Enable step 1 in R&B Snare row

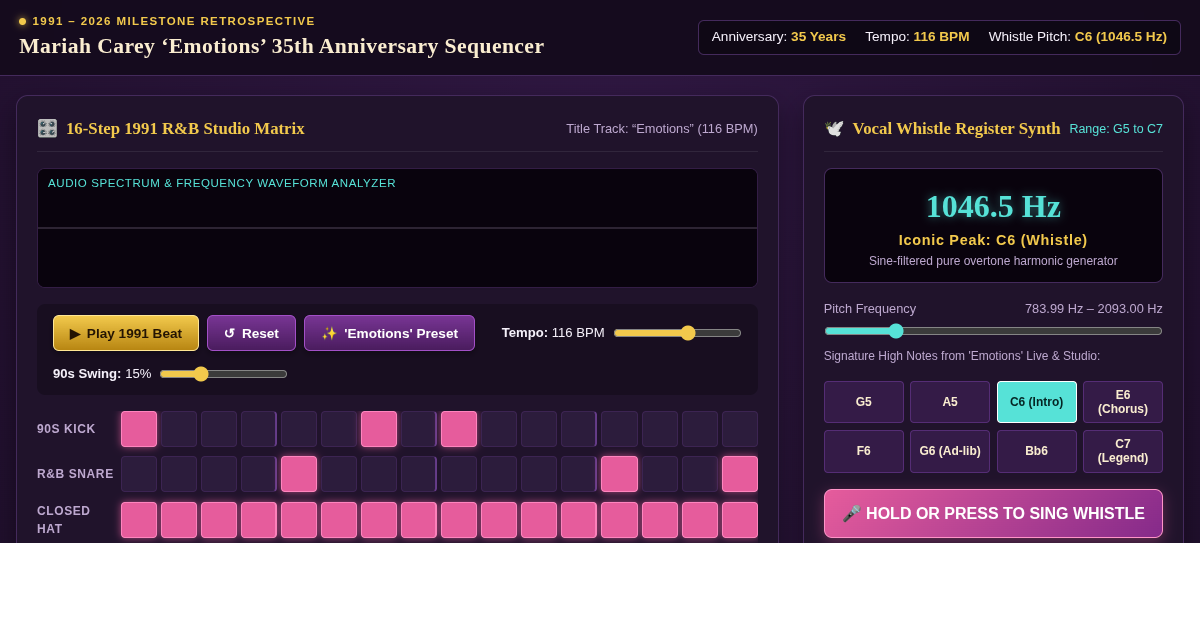(139, 474)
